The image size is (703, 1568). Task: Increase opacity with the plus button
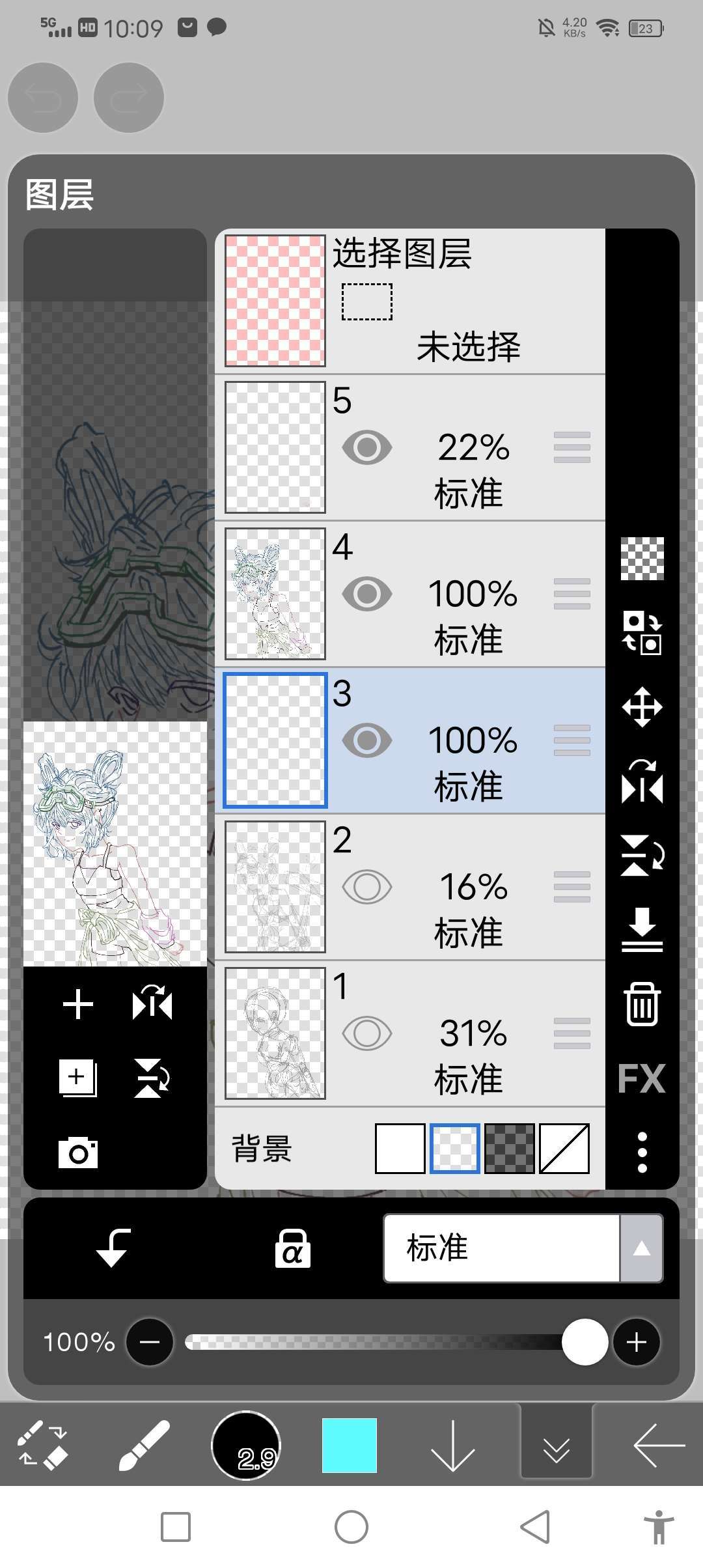(636, 1342)
